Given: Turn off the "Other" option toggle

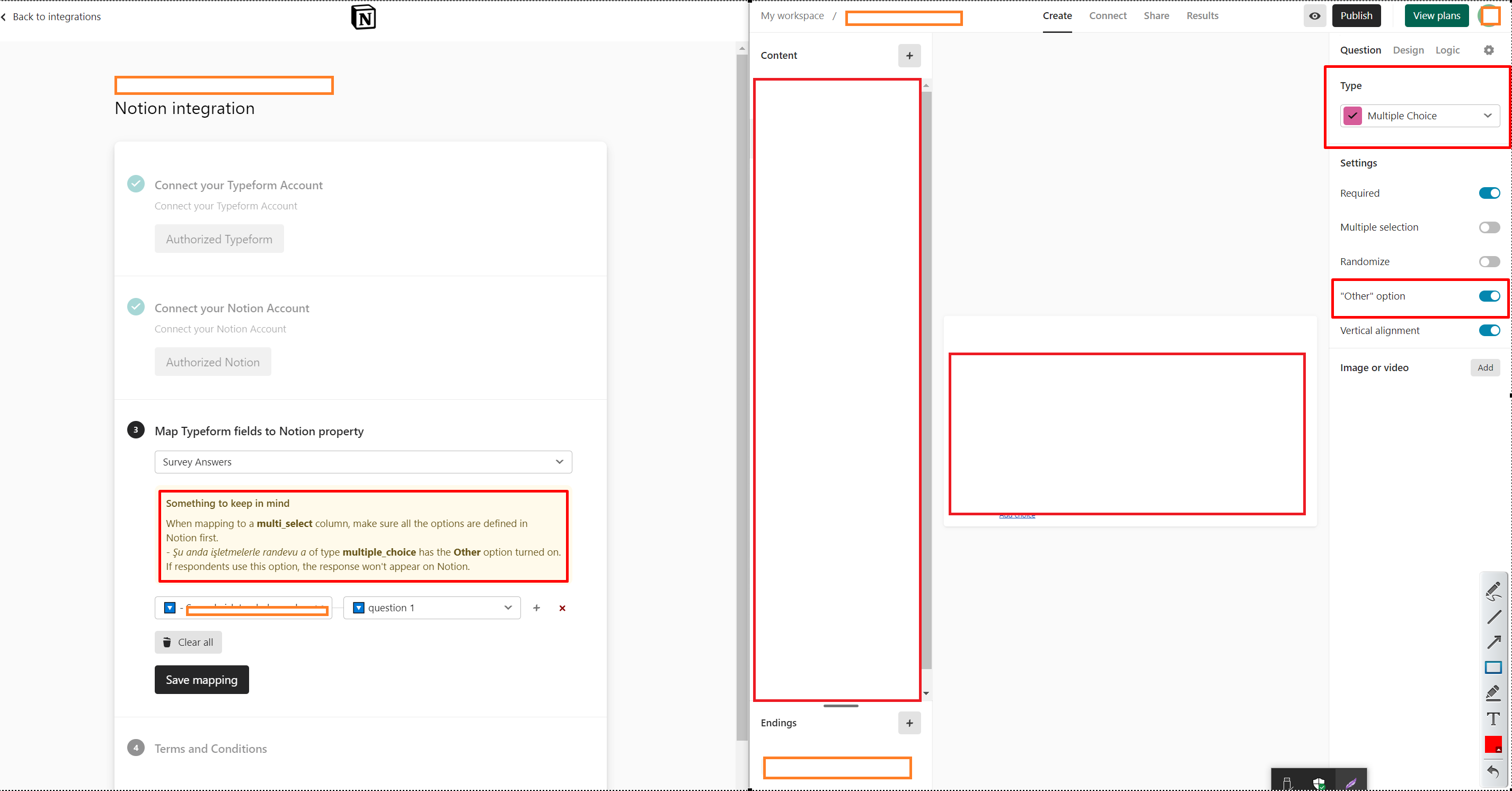Looking at the screenshot, I should click(1489, 296).
